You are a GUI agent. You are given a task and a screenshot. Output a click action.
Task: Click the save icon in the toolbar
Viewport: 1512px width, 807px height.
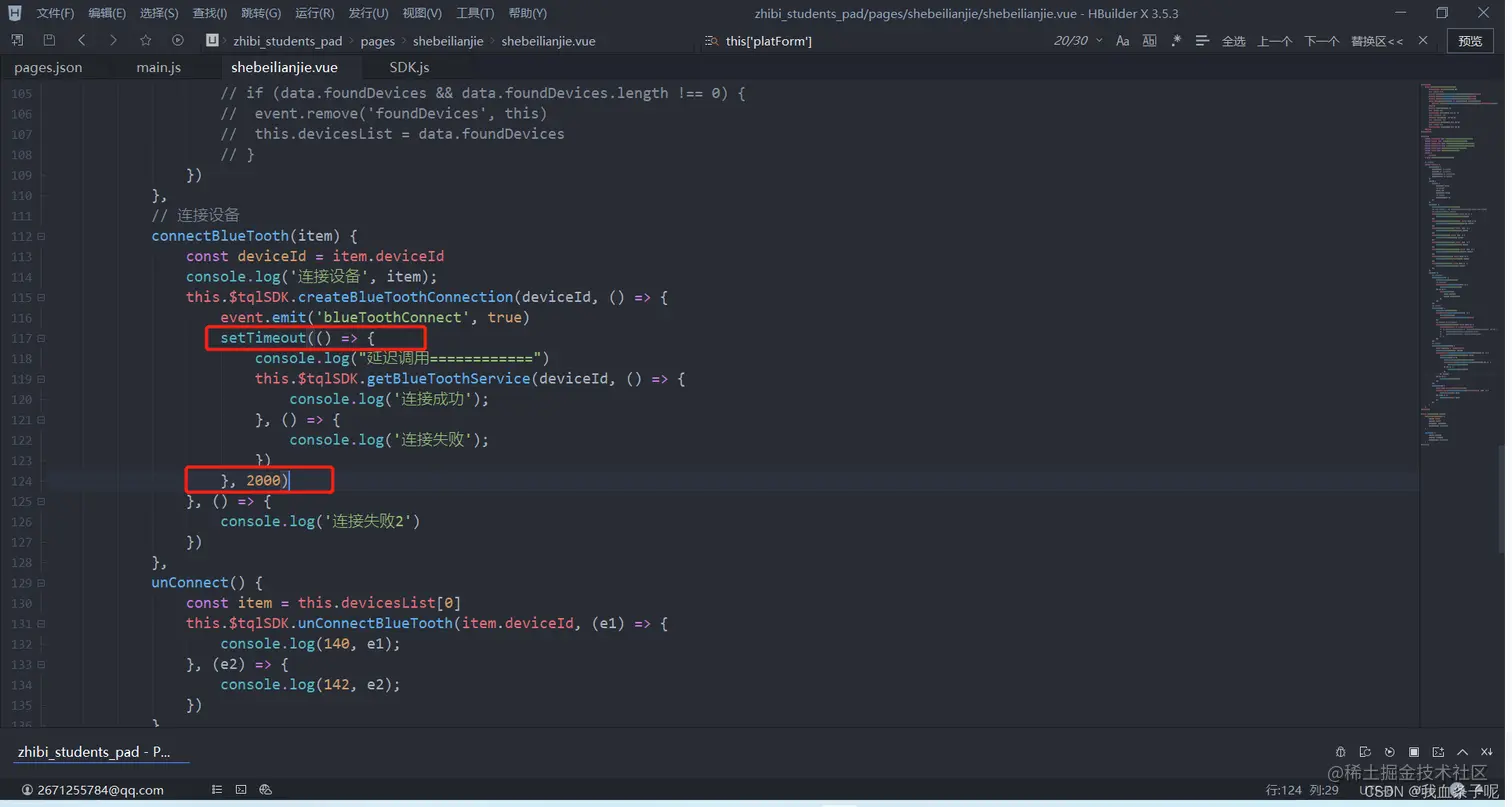(x=49, y=40)
